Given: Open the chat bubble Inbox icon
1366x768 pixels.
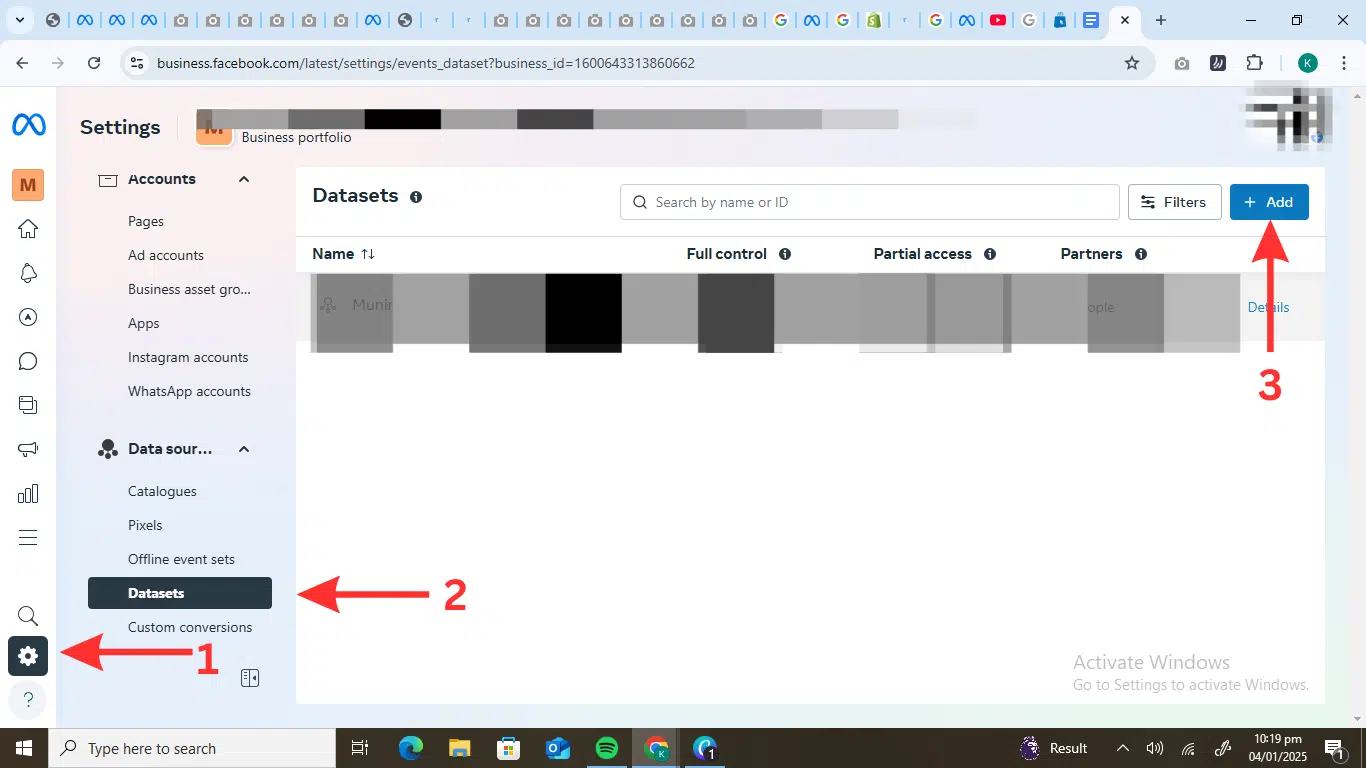Looking at the screenshot, I should coord(28,361).
